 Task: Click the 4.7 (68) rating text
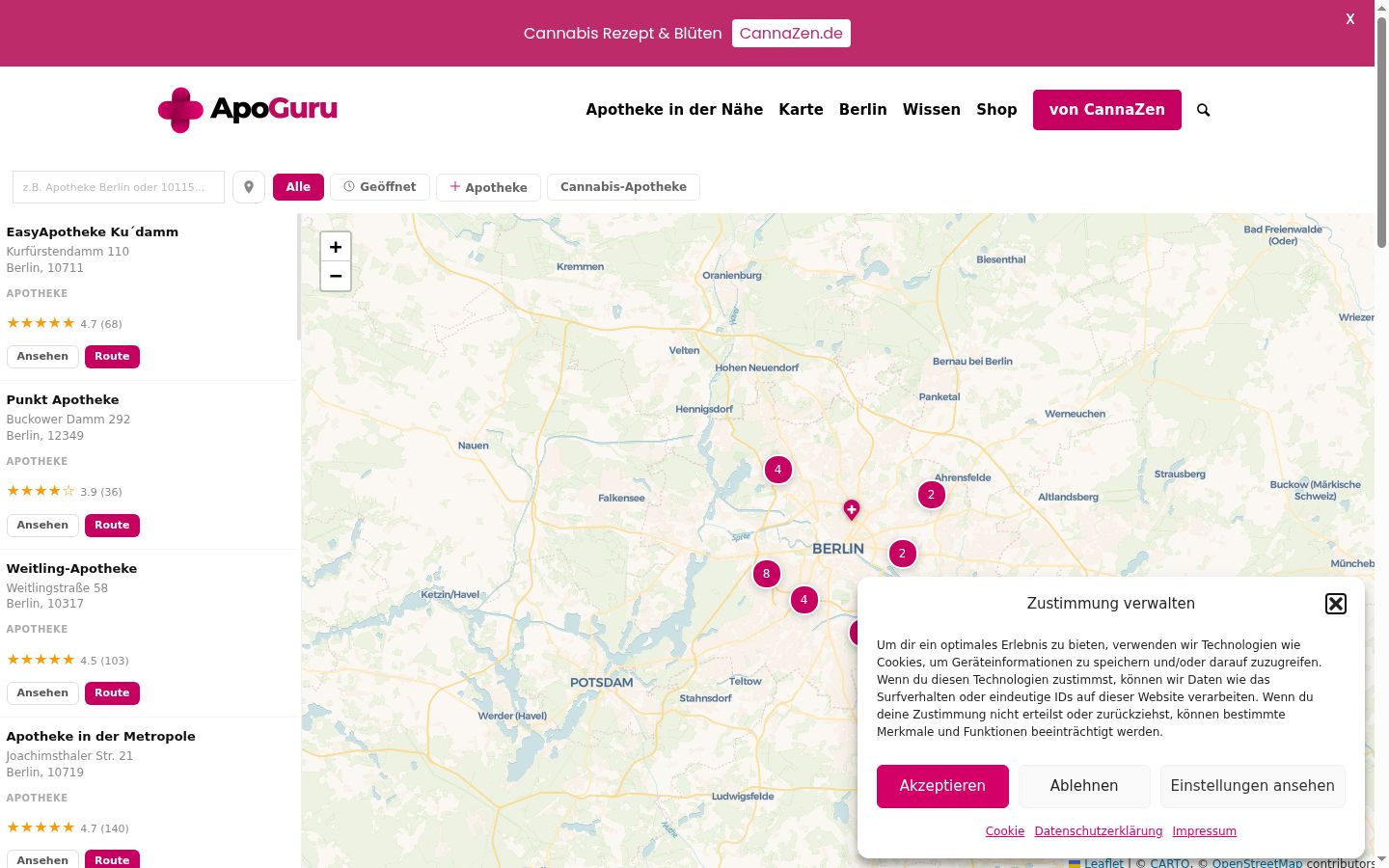click(x=101, y=324)
